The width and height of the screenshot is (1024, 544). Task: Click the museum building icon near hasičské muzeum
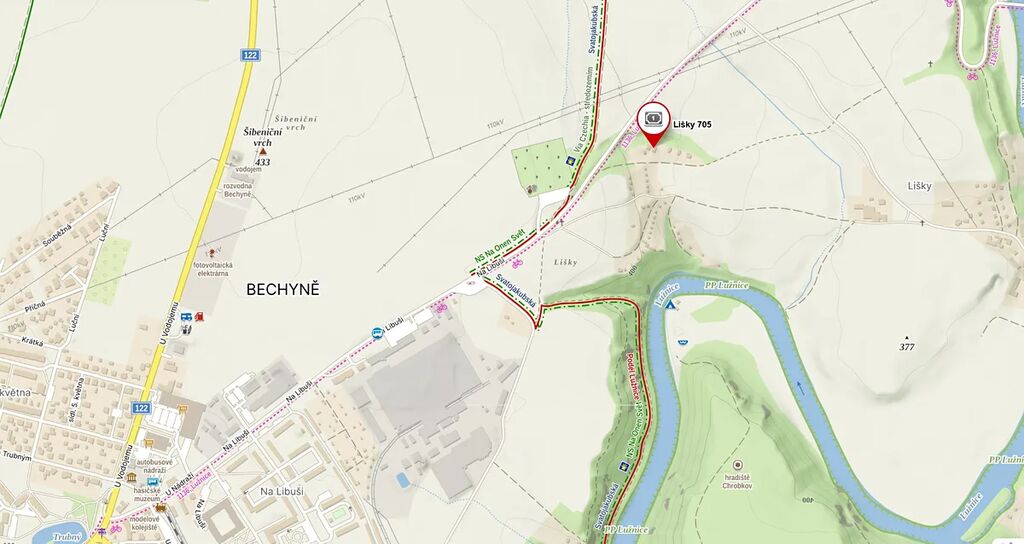[131, 478]
